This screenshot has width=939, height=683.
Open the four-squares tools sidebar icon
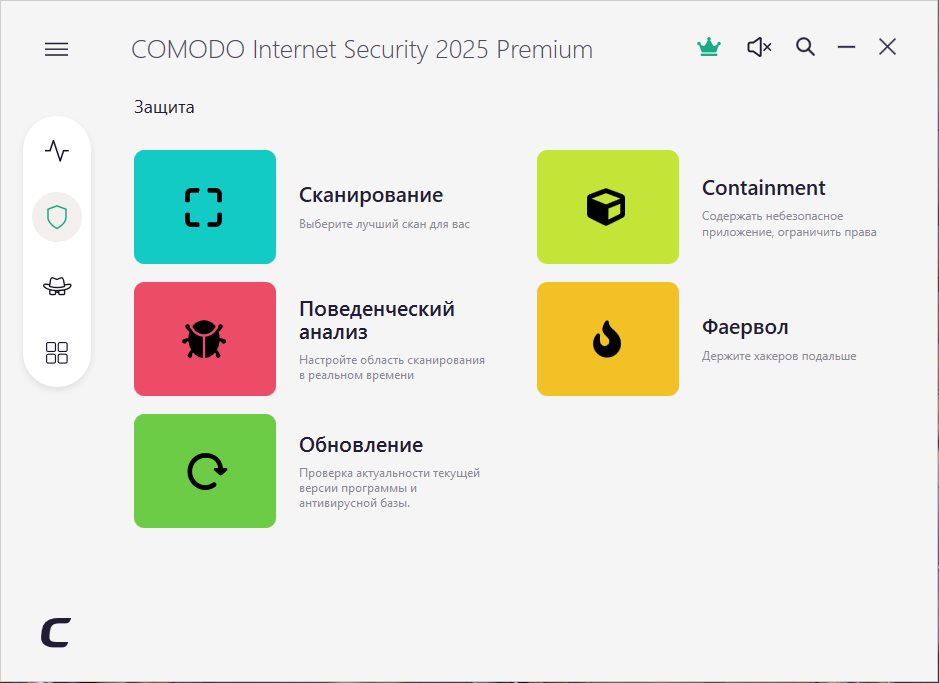click(57, 352)
